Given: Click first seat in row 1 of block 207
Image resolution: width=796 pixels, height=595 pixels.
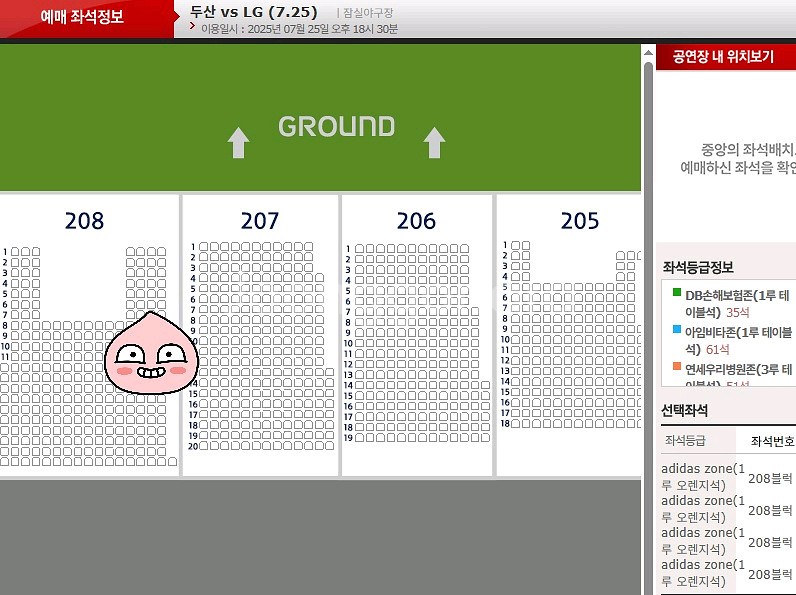Looking at the screenshot, I should click(204, 247).
